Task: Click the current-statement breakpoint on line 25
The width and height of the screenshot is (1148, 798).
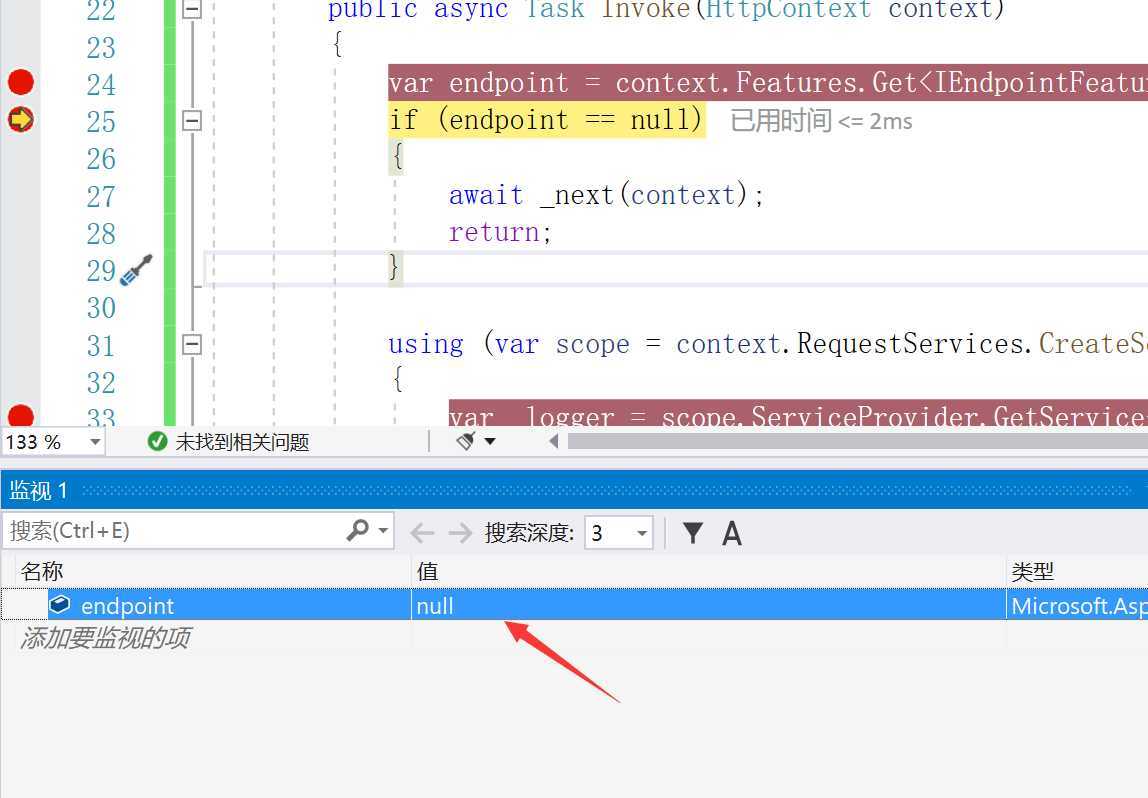Action: point(20,119)
